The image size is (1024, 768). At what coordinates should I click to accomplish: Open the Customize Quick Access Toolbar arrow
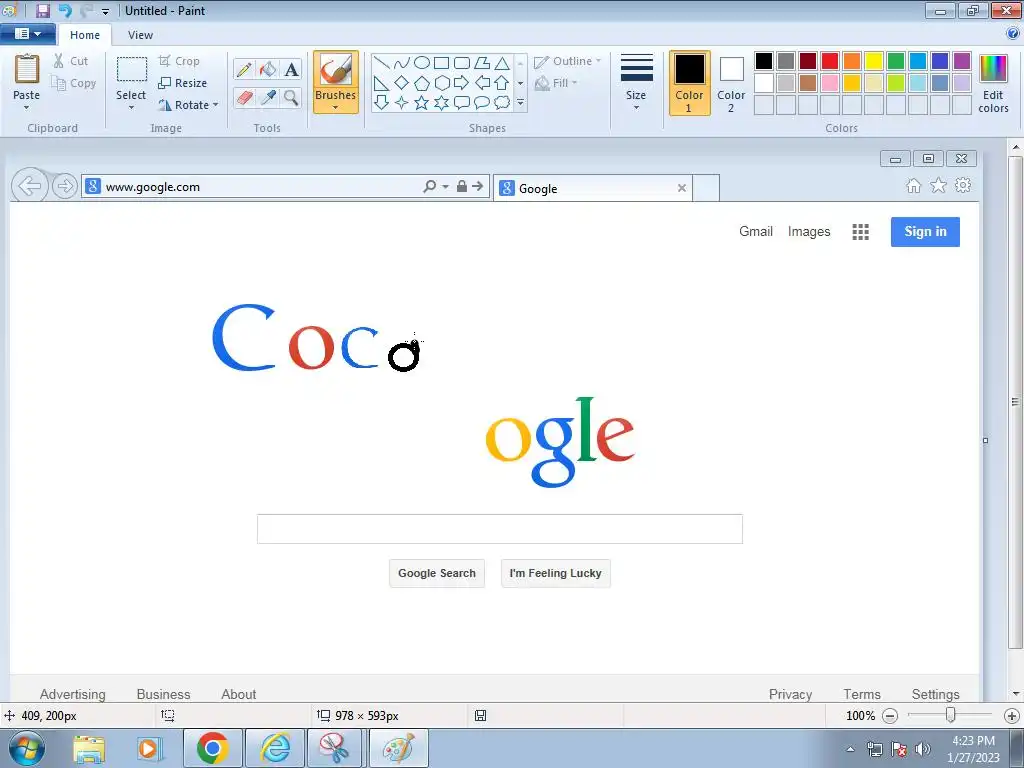pyautogui.click(x=105, y=11)
